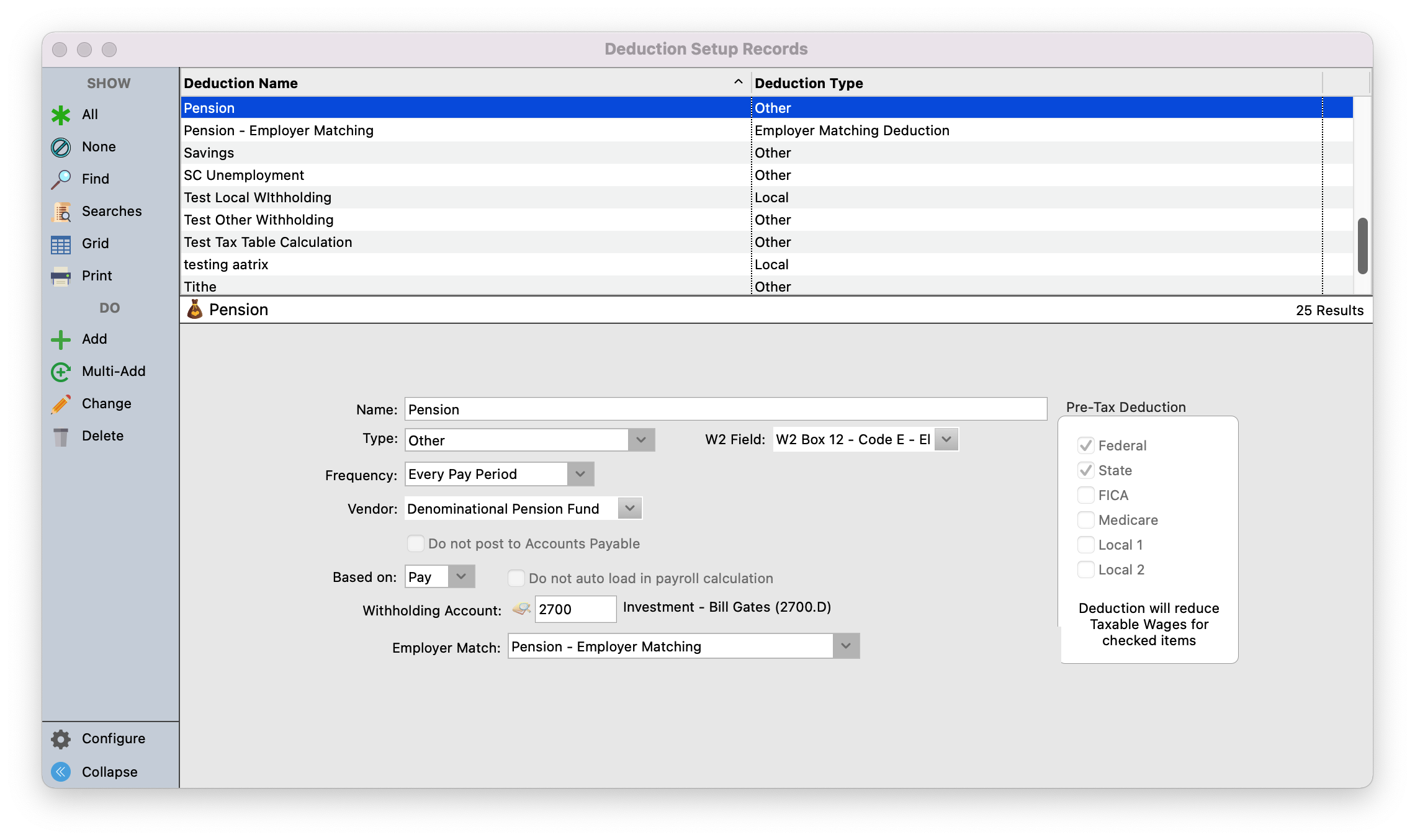Click the deduction list vertical scrollbar
The height and width of the screenshot is (840, 1415).
coord(1362,246)
